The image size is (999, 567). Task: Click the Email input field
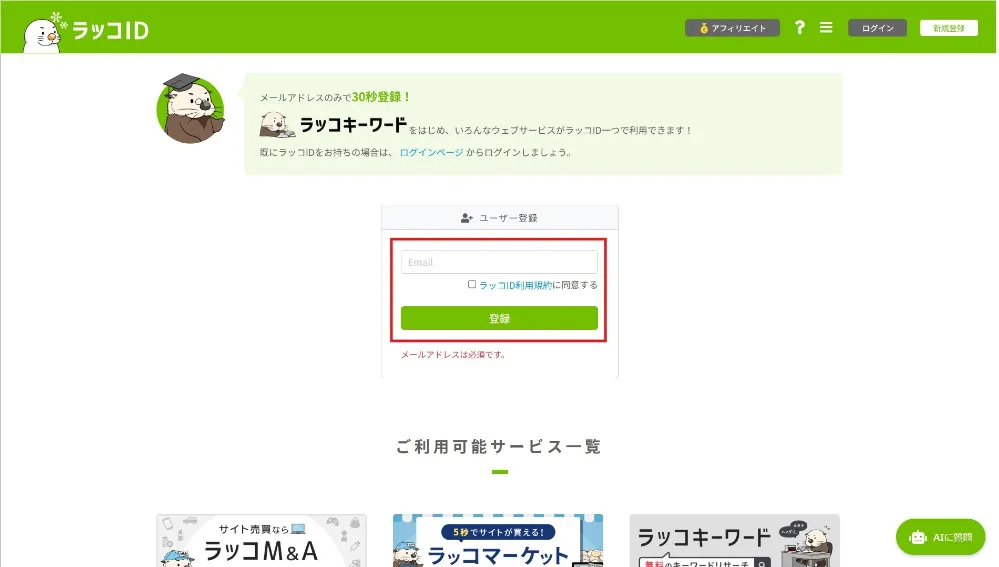pyautogui.click(x=499, y=262)
